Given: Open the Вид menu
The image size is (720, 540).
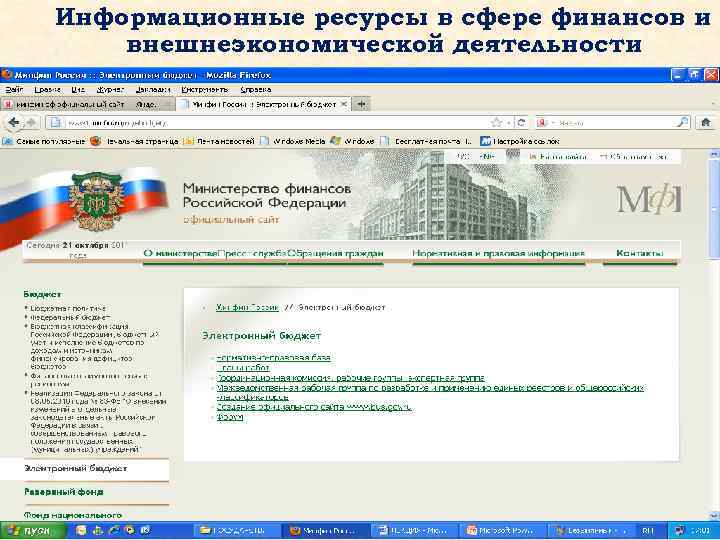Looking at the screenshot, I should point(78,90).
